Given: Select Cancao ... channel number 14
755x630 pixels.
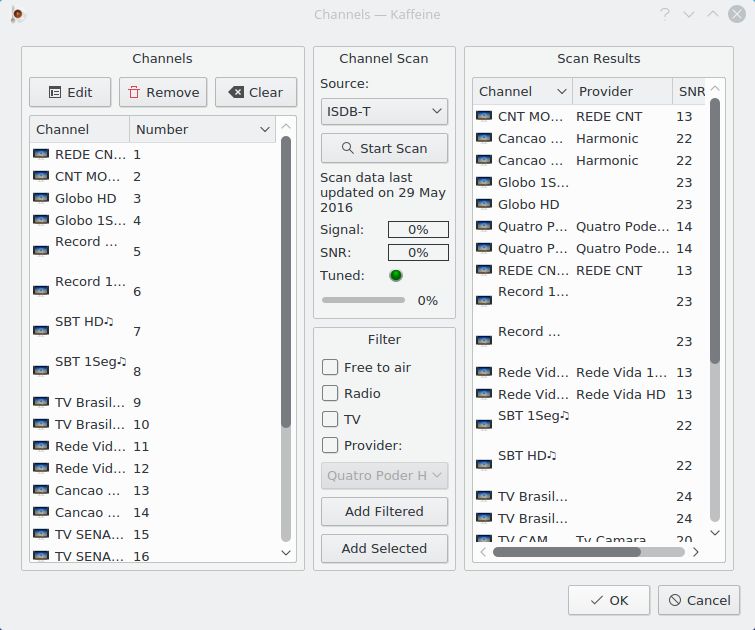Looking at the screenshot, I should [154, 512].
